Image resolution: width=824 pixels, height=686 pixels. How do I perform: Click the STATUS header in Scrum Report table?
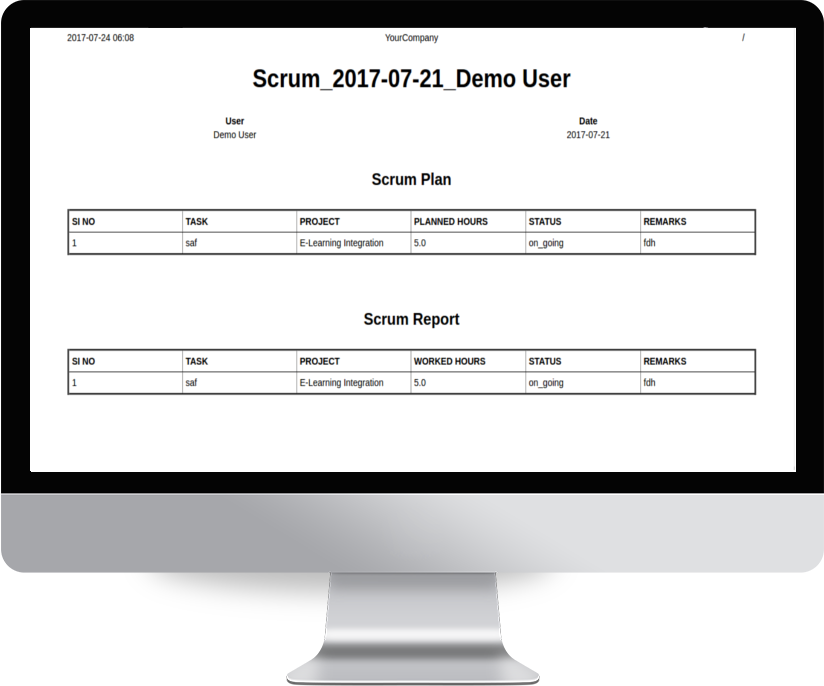click(x=545, y=362)
